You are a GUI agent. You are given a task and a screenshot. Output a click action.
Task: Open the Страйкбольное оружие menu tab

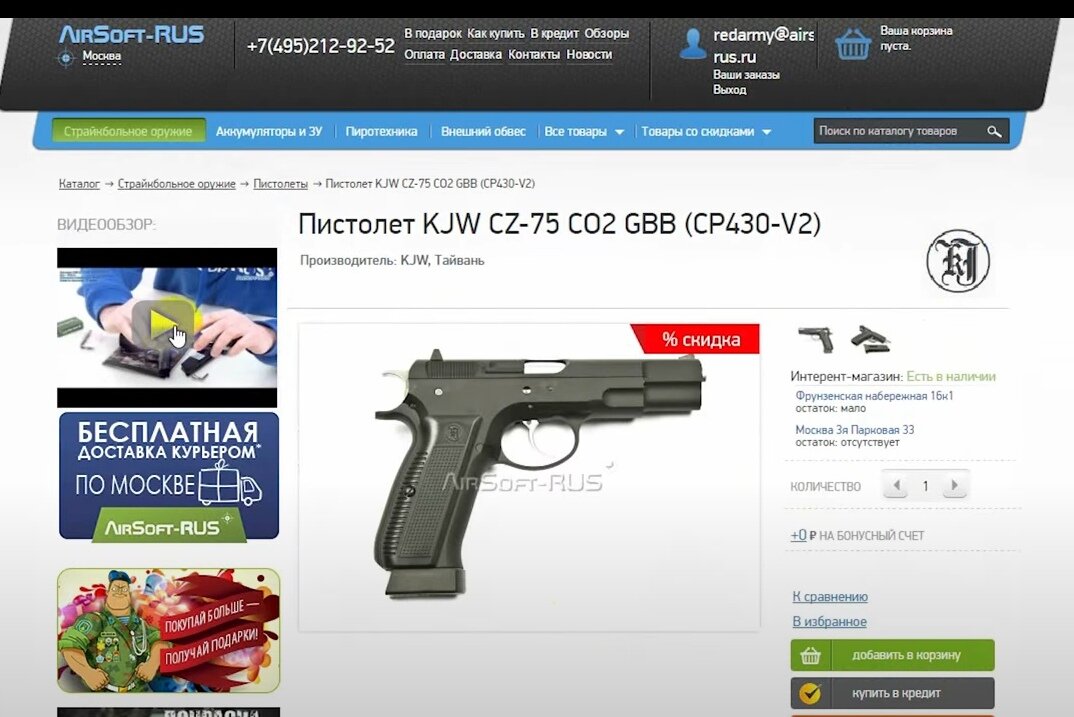[x=128, y=131]
